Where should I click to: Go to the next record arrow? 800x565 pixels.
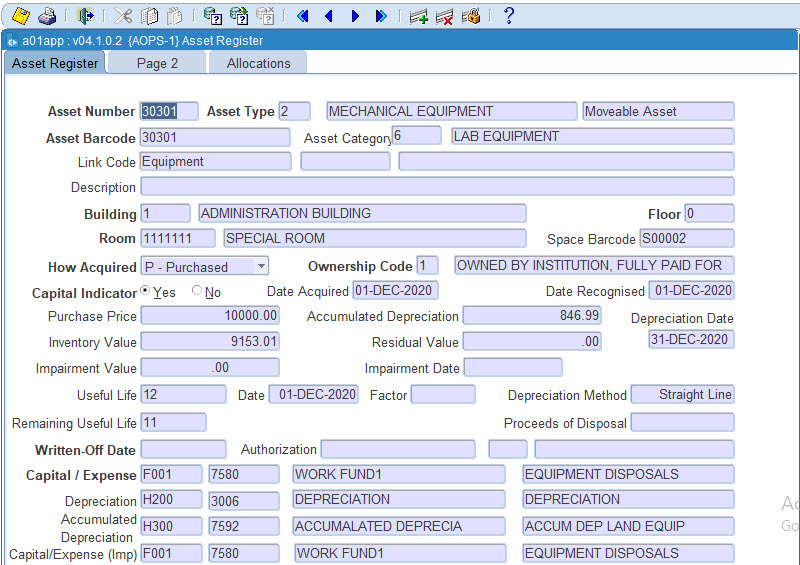[x=355, y=16]
